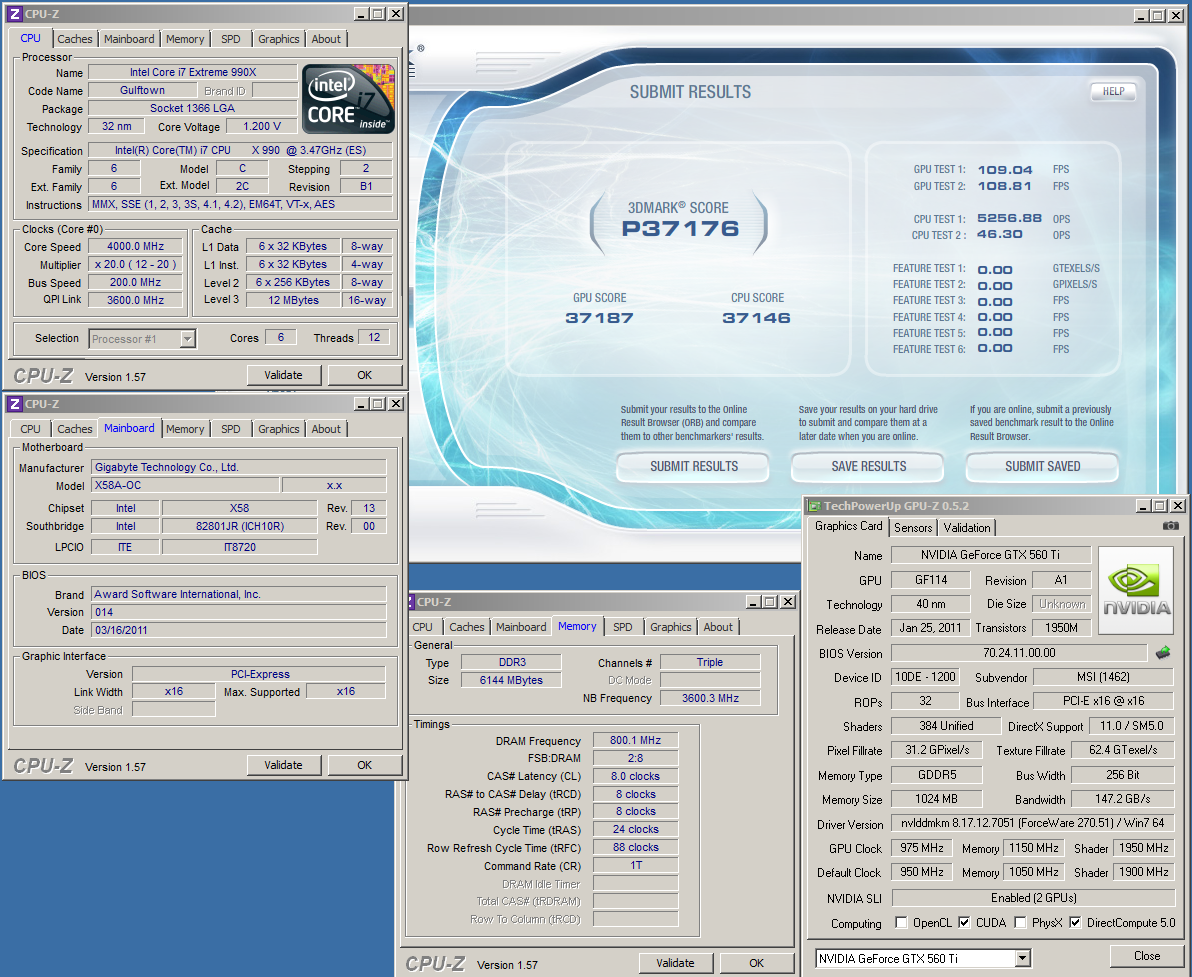Click the Intel Core i7 logo
The height and width of the screenshot is (977, 1192).
(348, 99)
